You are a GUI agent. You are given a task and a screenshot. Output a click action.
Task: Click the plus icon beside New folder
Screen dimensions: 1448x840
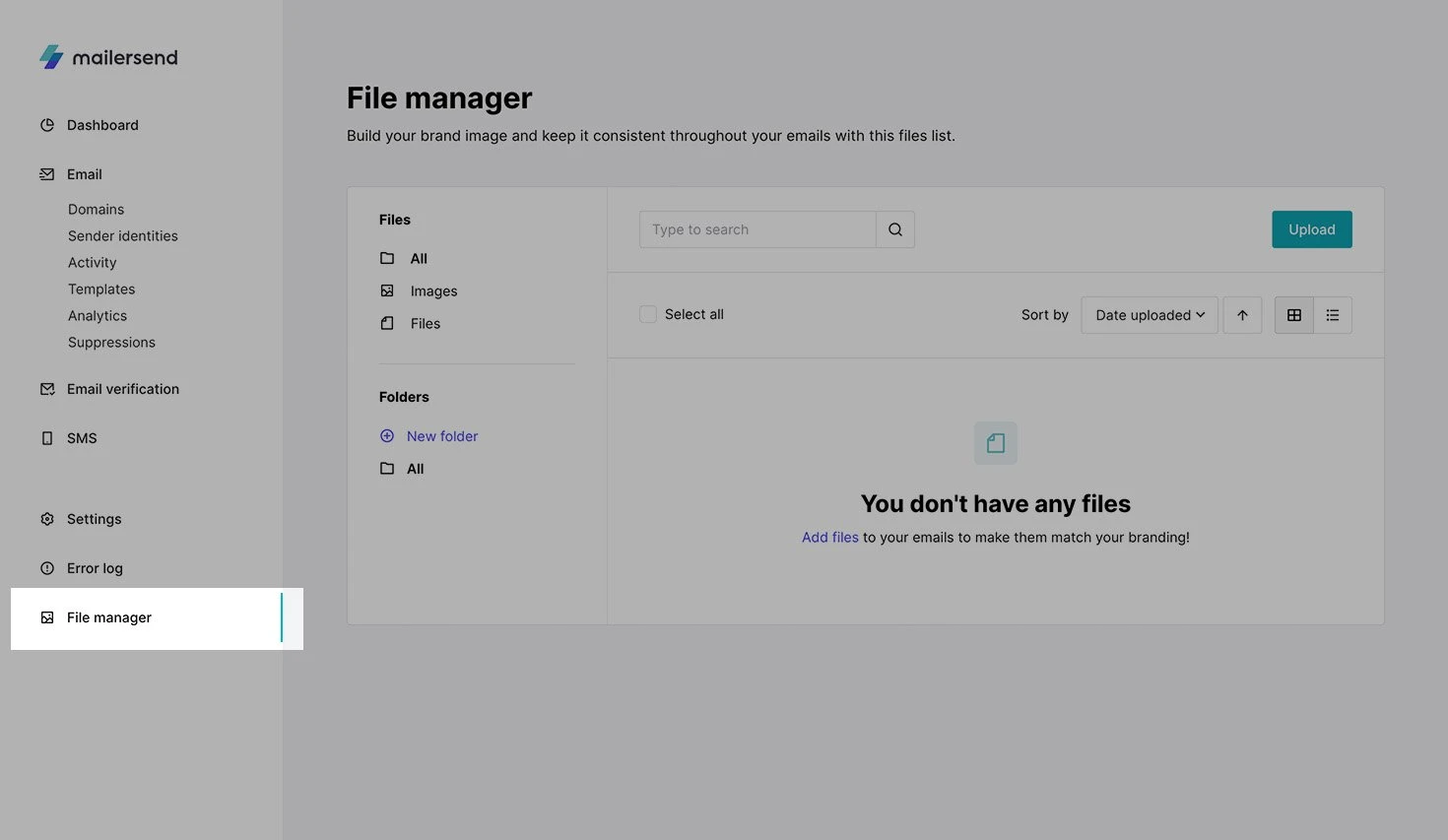tap(387, 436)
